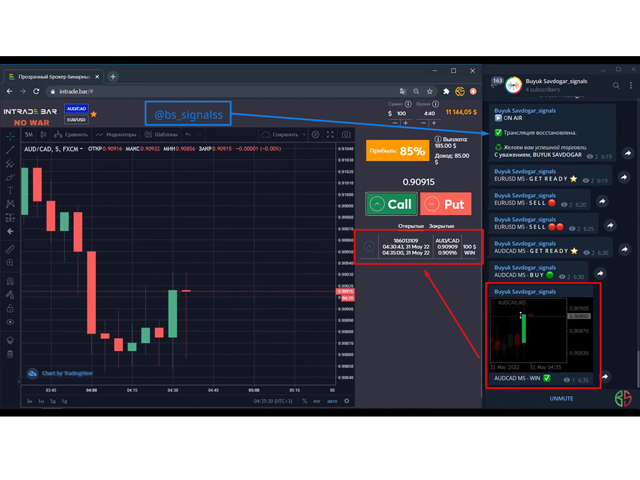This screenshot has width=640, height=480.
Task: Click the info icon beside Время
Action: coord(436,104)
